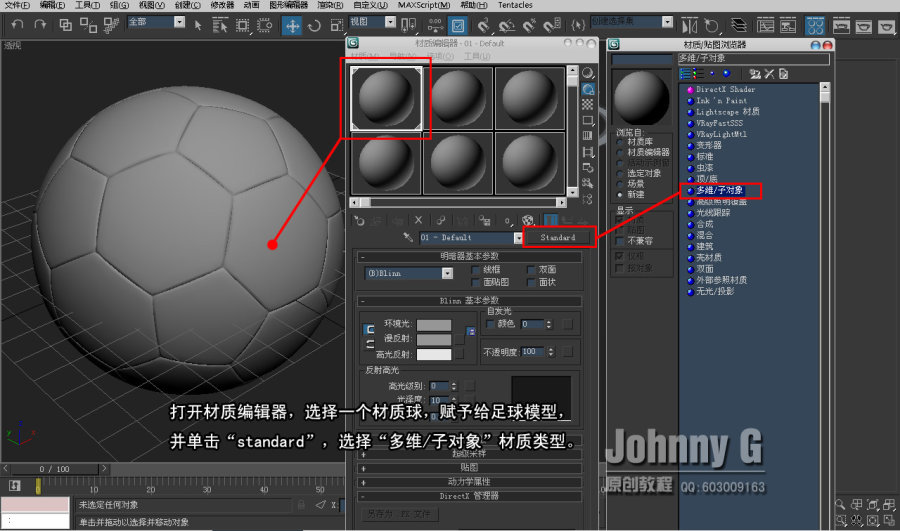Open the Tentacles menu
This screenshot has width=900, height=531.
(x=515, y=5)
